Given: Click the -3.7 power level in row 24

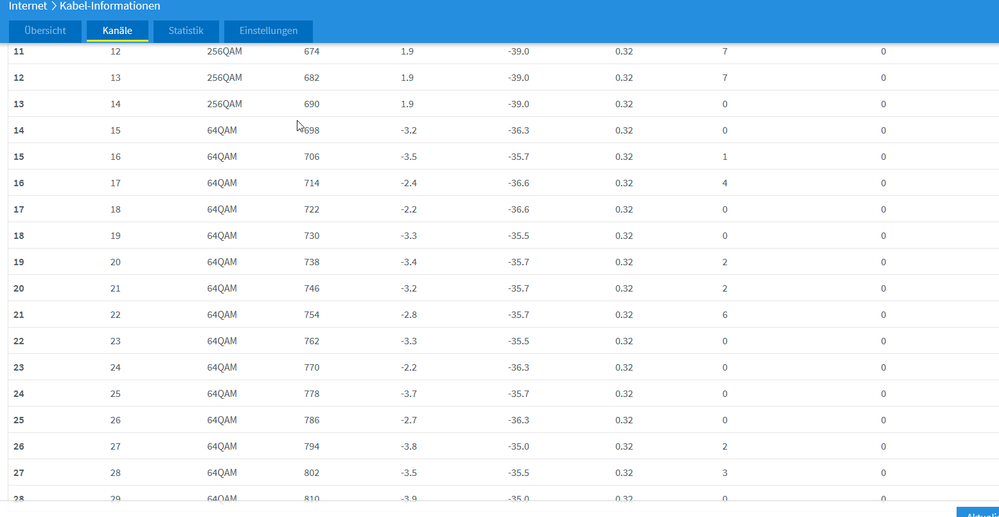Looking at the screenshot, I should (408, 394).
